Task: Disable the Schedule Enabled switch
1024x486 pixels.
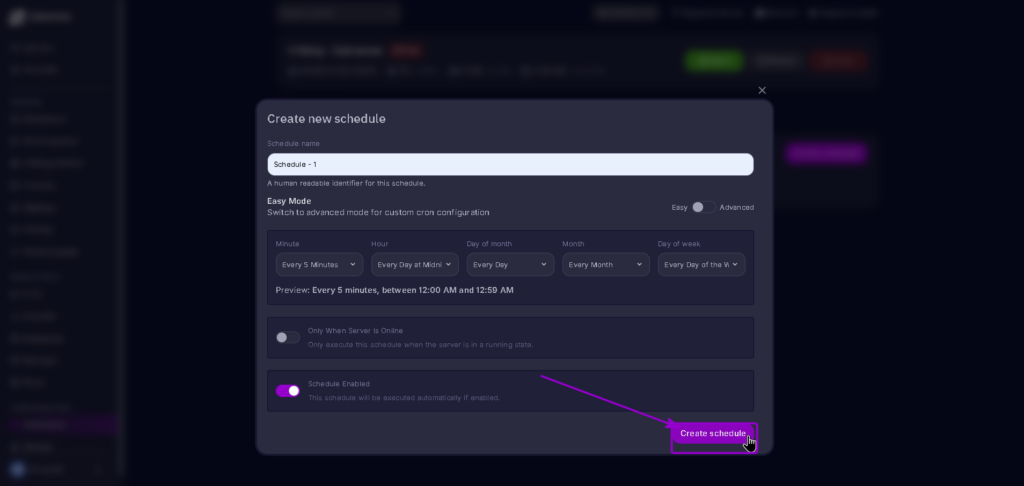Action: [x=287, y=391]
